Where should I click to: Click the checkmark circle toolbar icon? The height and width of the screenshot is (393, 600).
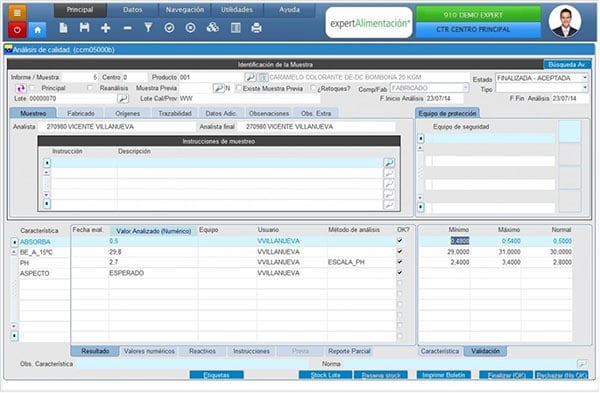(x=169, y=28)
